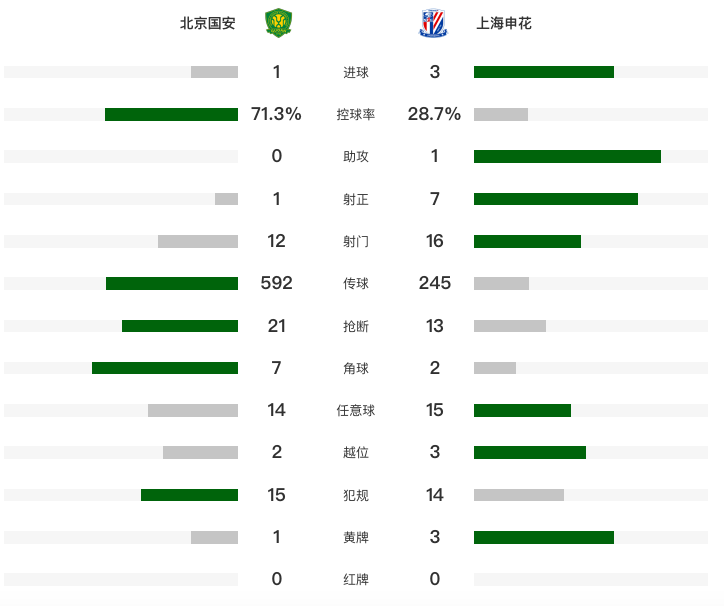Open the 上海申花 team name link

click(504, 23)
